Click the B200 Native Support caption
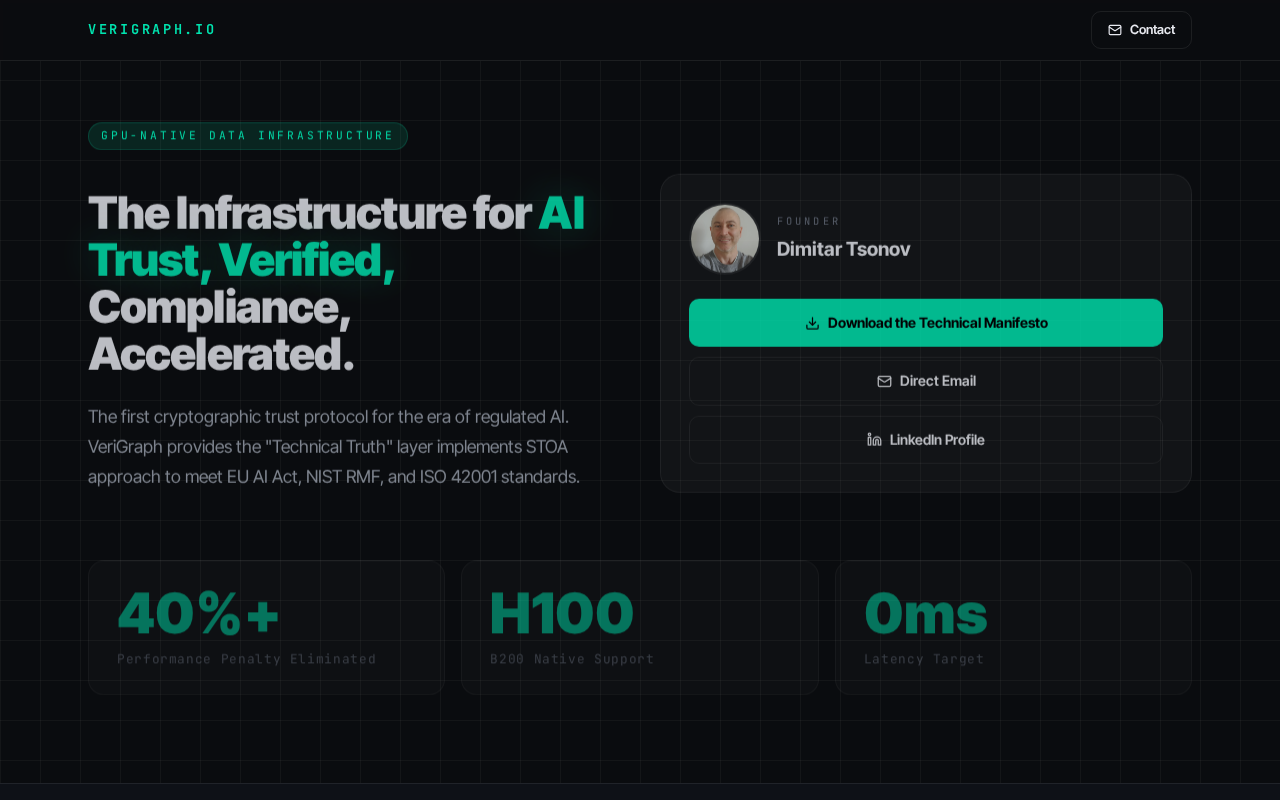This screenshot has width=1280, height=800. click(571, 659)
